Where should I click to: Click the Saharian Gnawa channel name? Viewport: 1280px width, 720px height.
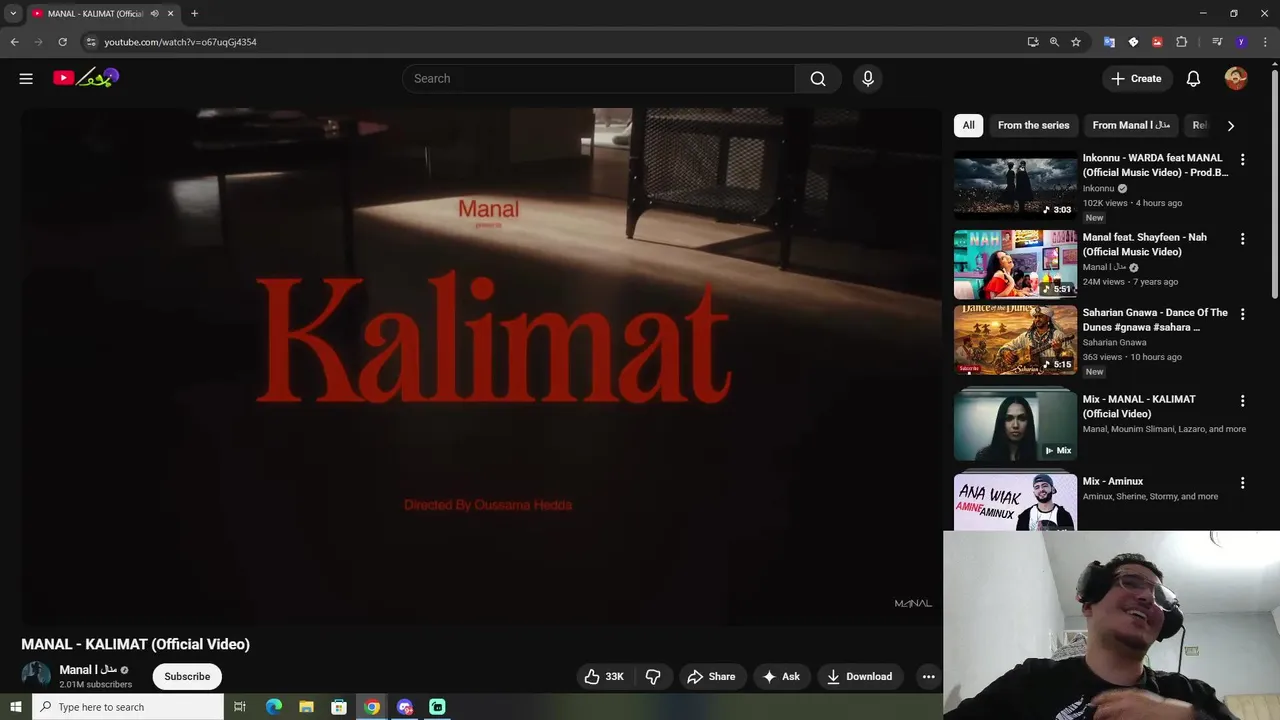tap(1114, 342)
